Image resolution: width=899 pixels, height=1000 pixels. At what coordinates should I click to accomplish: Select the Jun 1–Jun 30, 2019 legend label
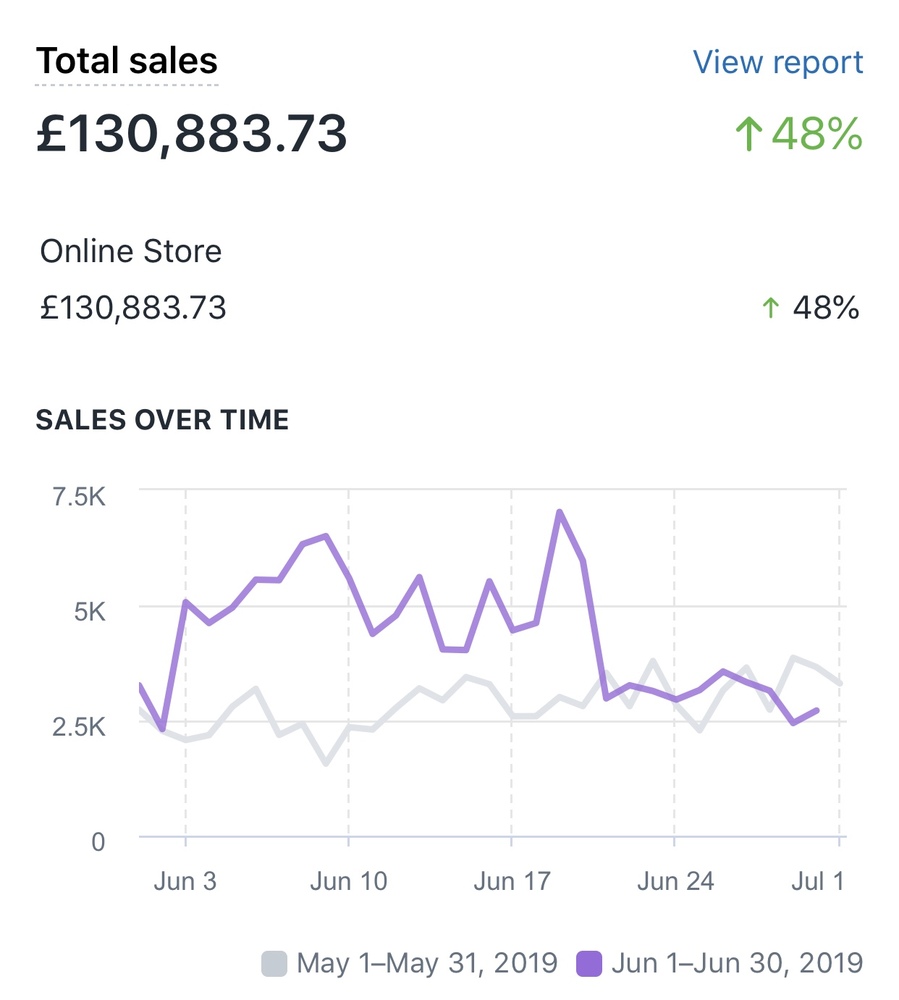(x=736, y=963)
